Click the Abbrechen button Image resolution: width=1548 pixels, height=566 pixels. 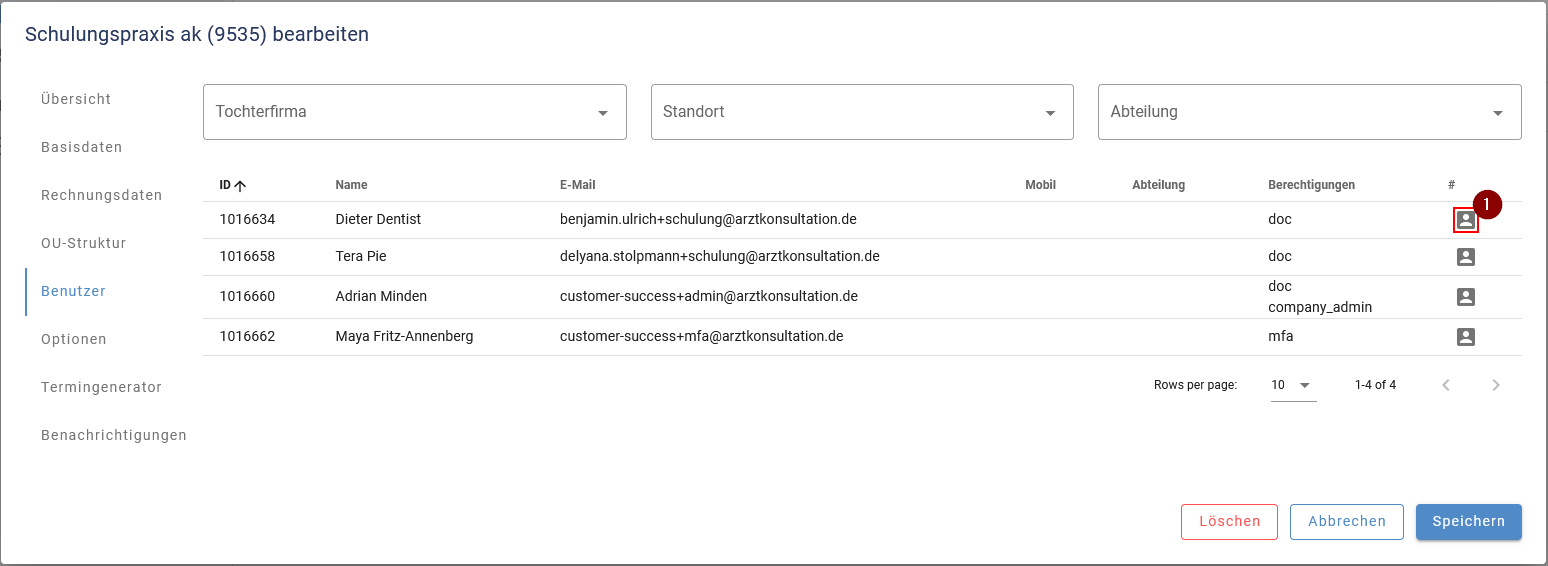pos(1346,521)
